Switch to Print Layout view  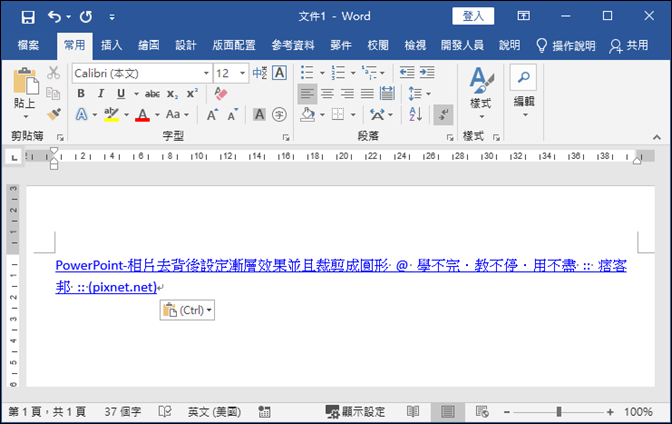pos(447,412)
